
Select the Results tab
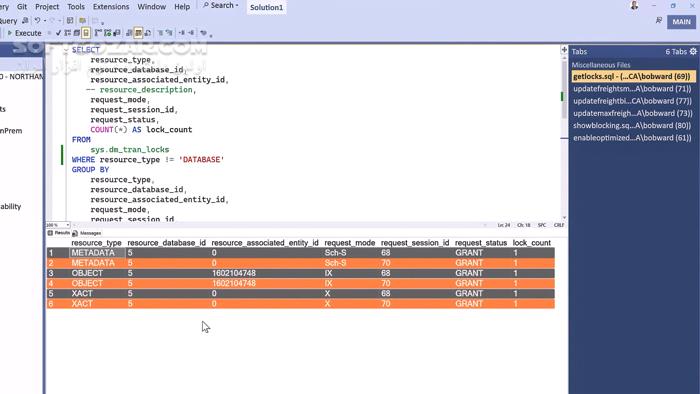pos(58,233)
